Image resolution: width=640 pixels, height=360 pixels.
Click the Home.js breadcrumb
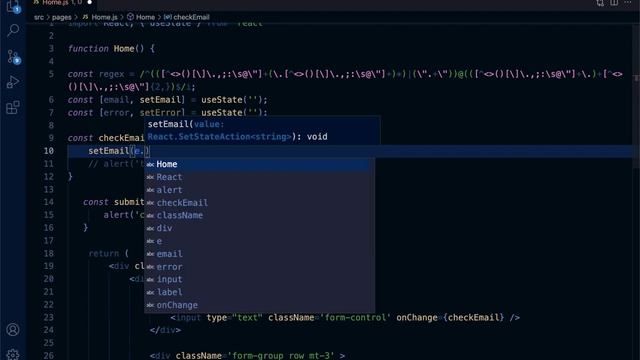tap(100, 17)
